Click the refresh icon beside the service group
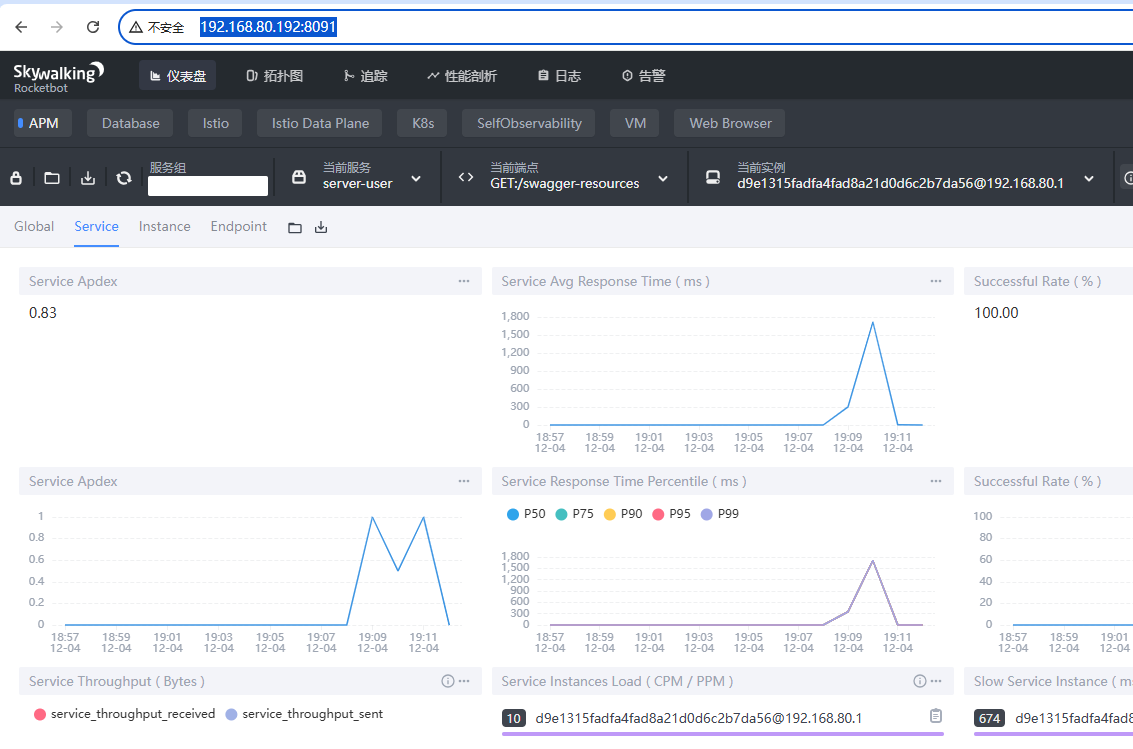The height and width of the screenshot is (749, 1133). 124,178
